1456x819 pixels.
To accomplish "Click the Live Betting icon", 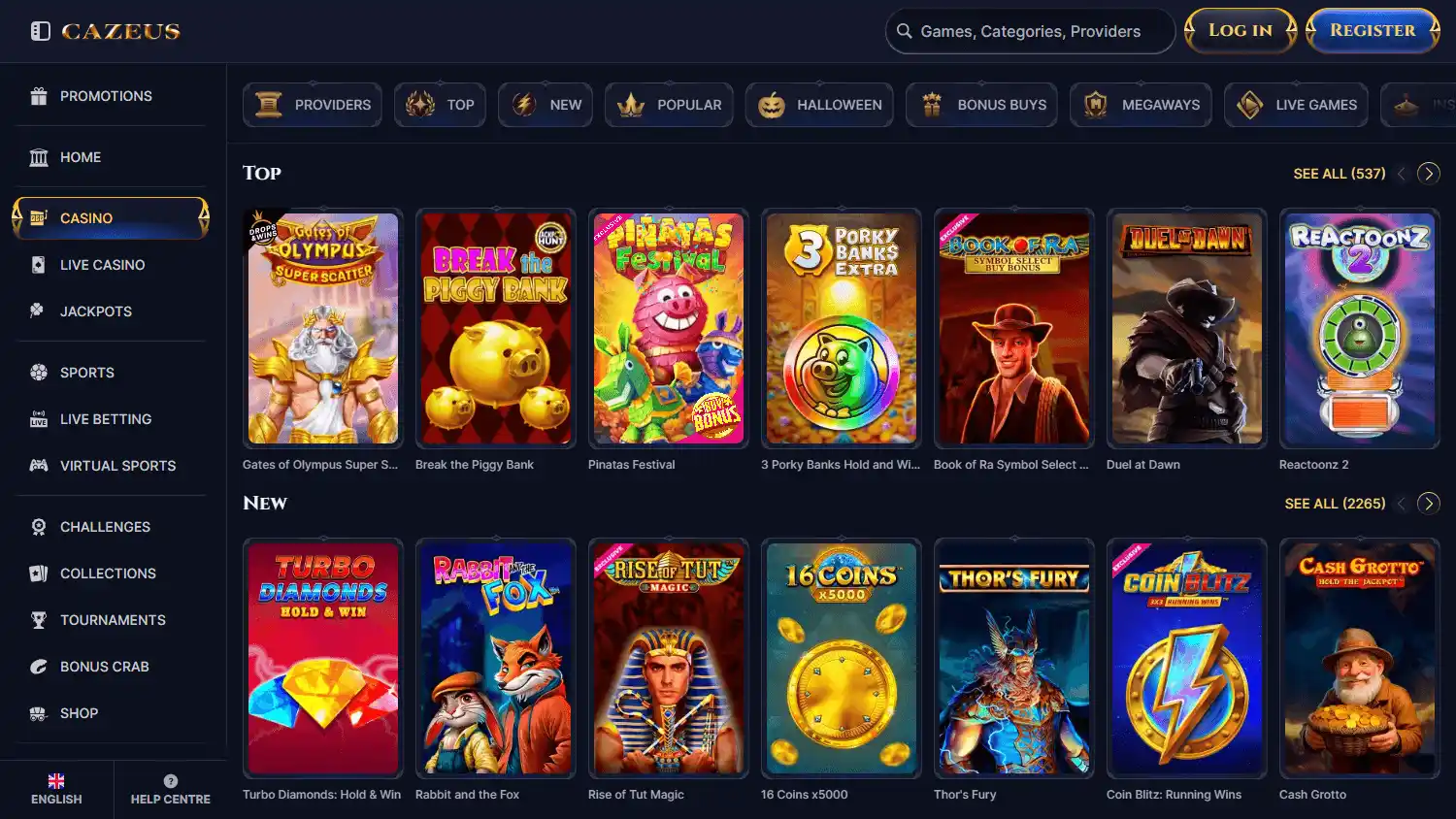I will pyautogui.click(x=39, y=419).
